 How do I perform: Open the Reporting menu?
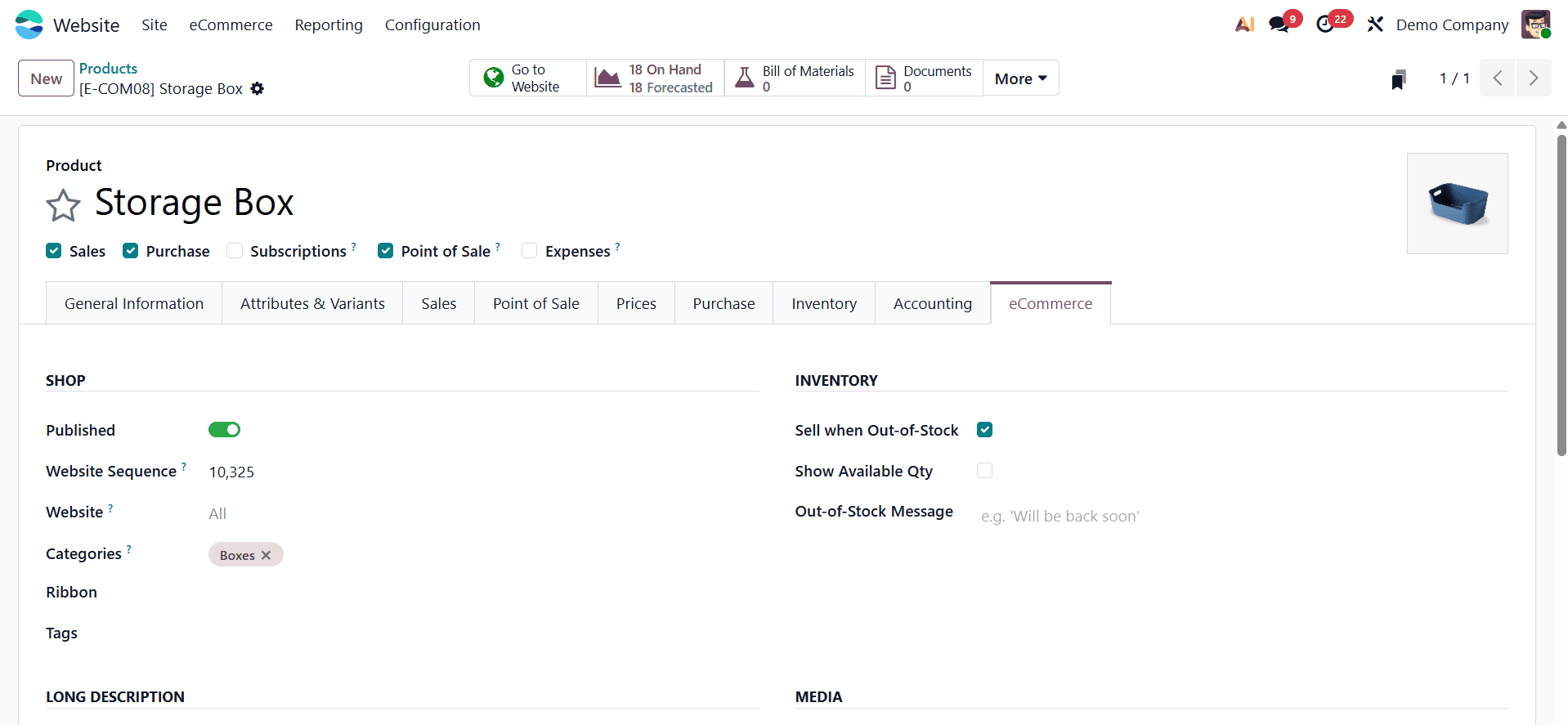(328, 25)
